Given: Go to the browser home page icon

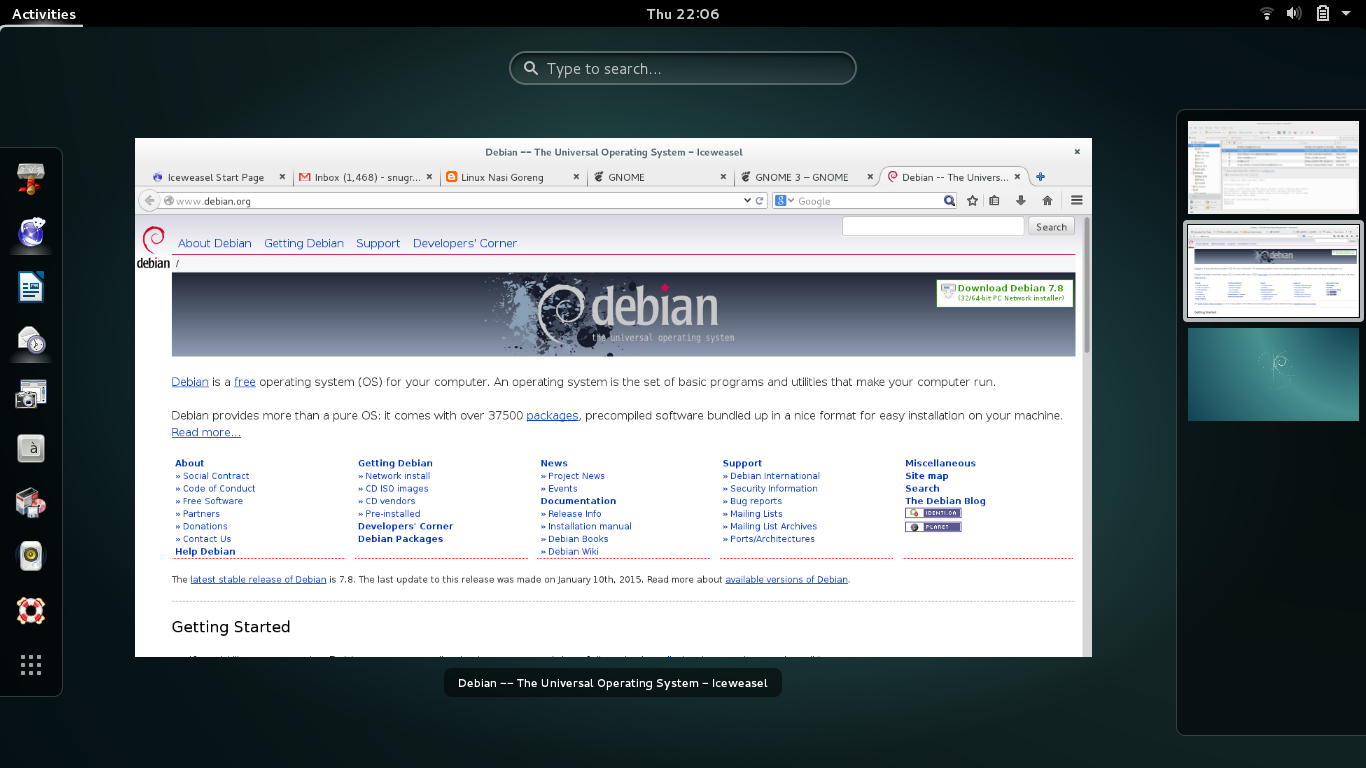Looking at the screenshot, I should tap(1047, 201).
